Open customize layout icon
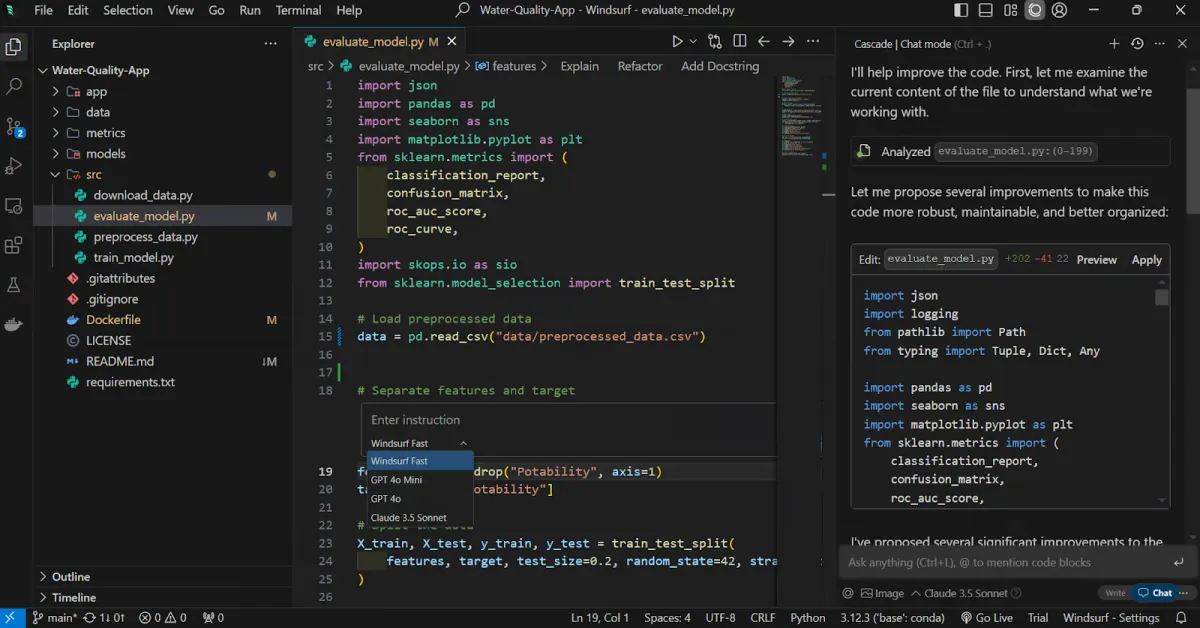 (1010, 10)
